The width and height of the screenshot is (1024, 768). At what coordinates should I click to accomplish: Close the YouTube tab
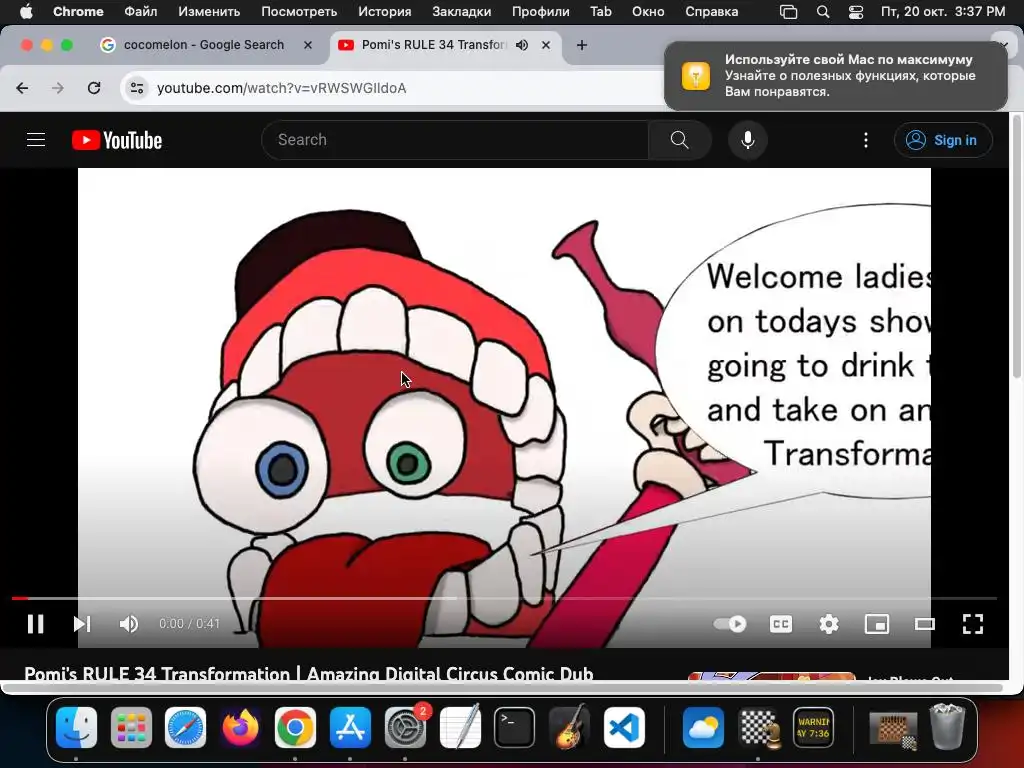[546, 45]
